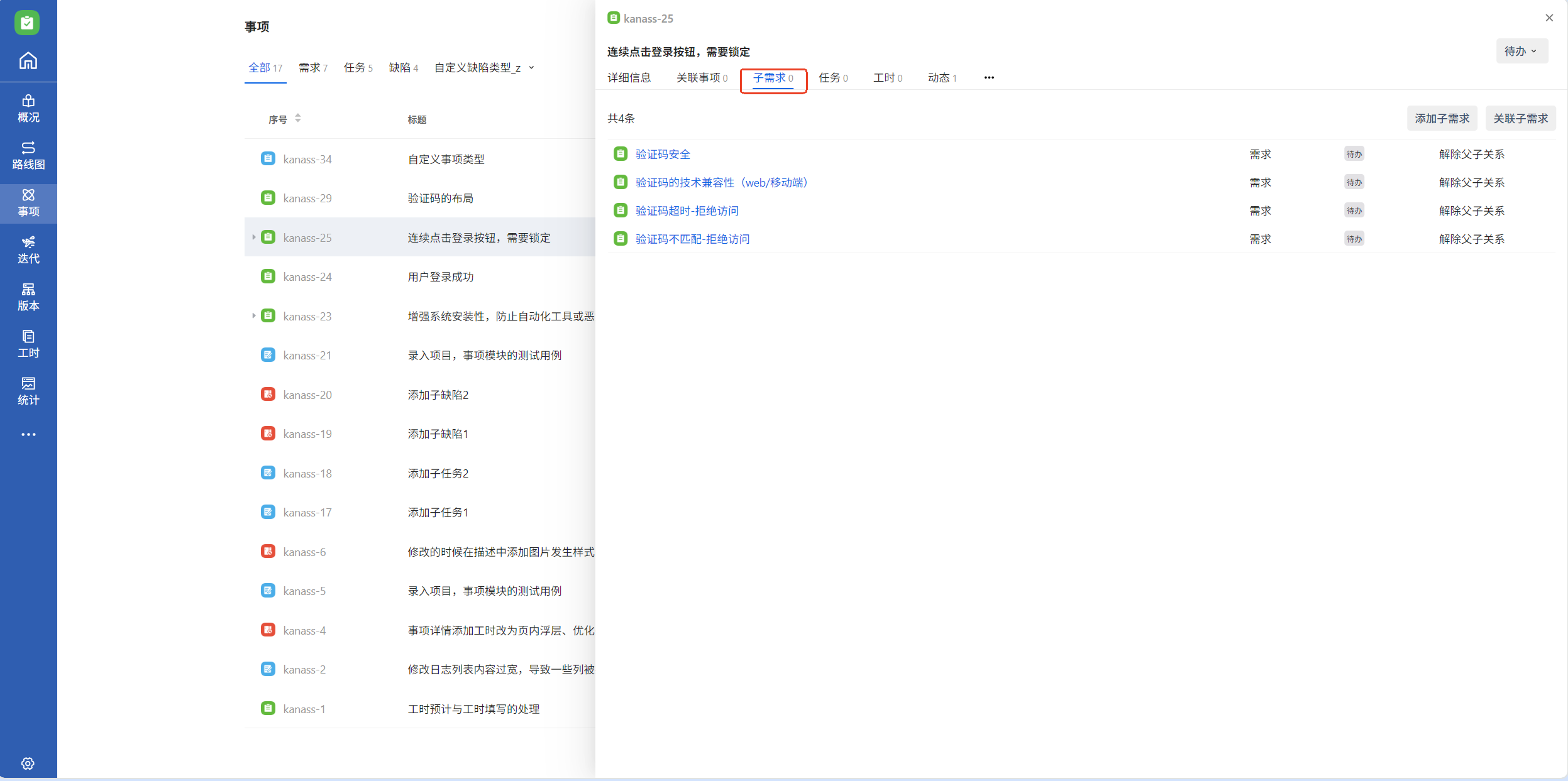Open the 统计 statistics section
The height and width of the screenshot is (781, 1568).
pyautogui.click(x=28, y=391)
